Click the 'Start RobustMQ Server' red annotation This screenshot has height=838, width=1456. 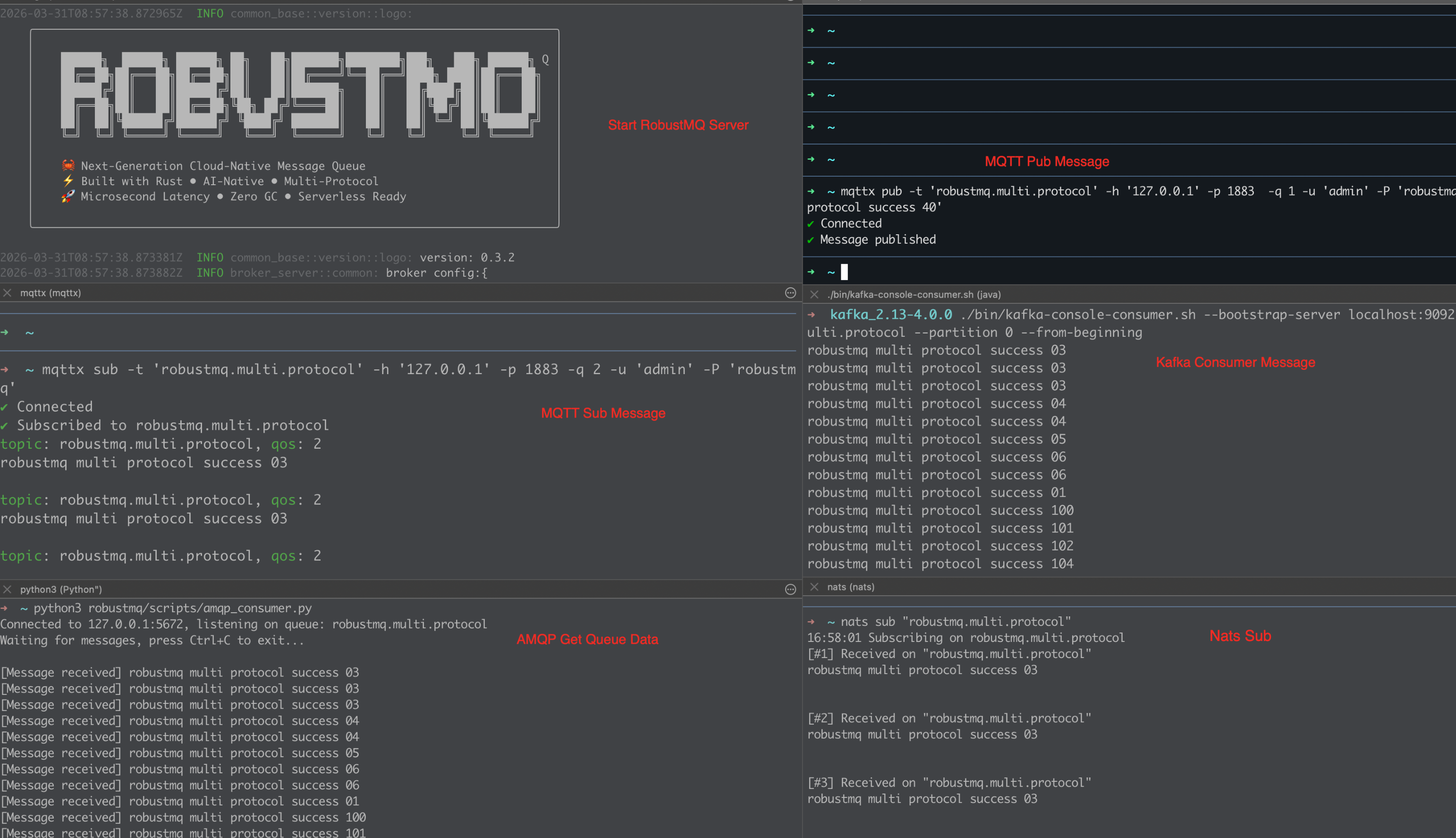coord(678,125)
